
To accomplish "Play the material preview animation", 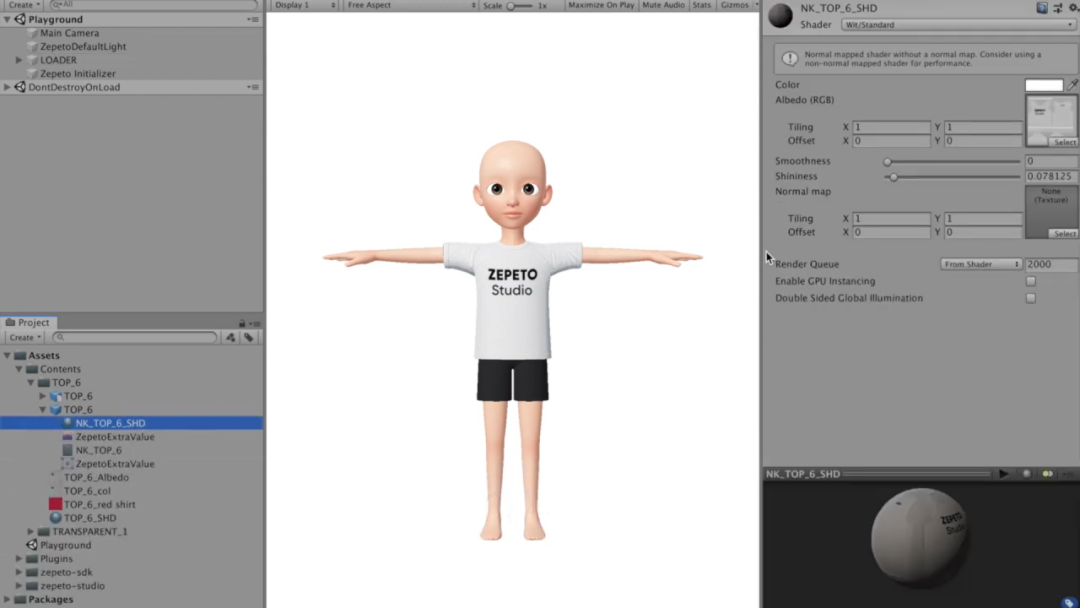I will (1004, 473).
